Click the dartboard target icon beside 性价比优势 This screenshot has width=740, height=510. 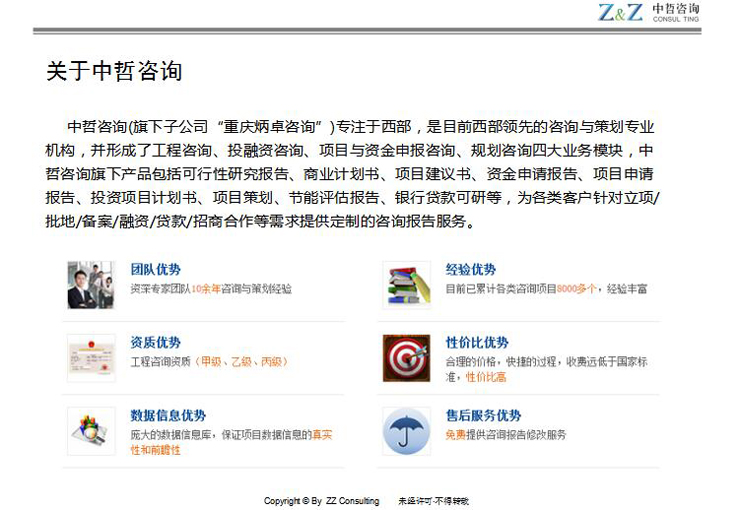pyautogui.click(x=406, y=358)
